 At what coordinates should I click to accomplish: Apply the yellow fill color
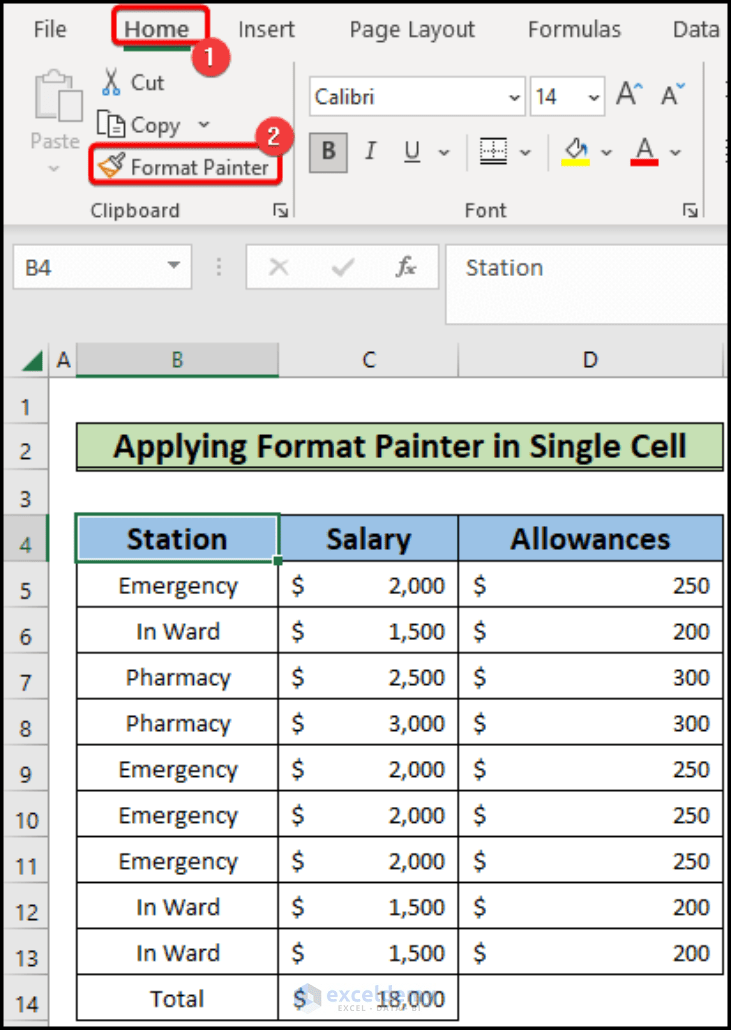pos(576,152)
